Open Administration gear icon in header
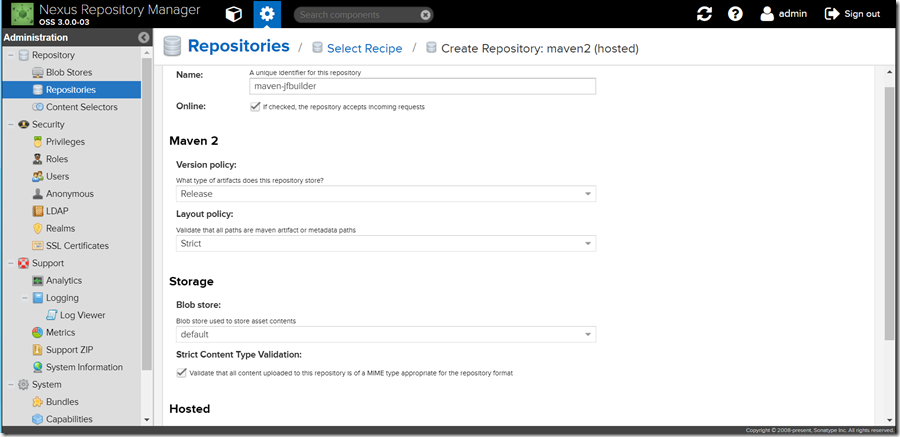The height and width of the screenshot is (437, 900). (x=267, y=14)
